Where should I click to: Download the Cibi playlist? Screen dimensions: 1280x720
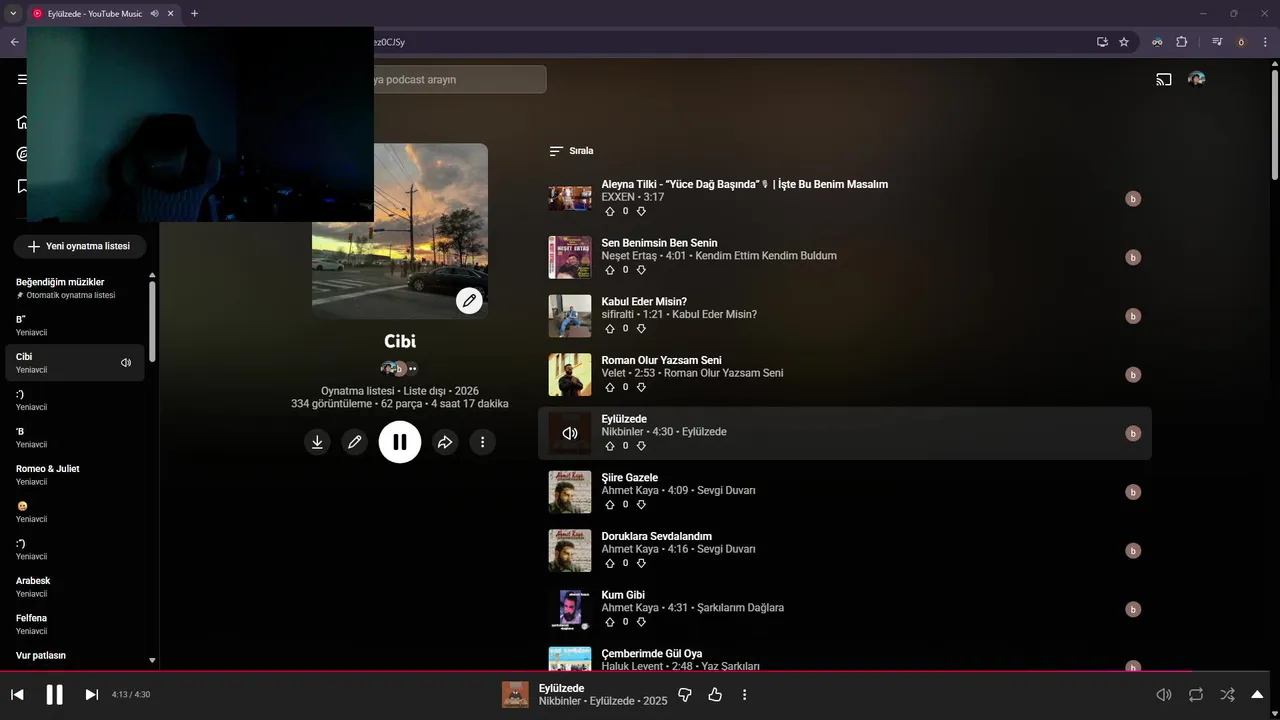pos(317,442)
